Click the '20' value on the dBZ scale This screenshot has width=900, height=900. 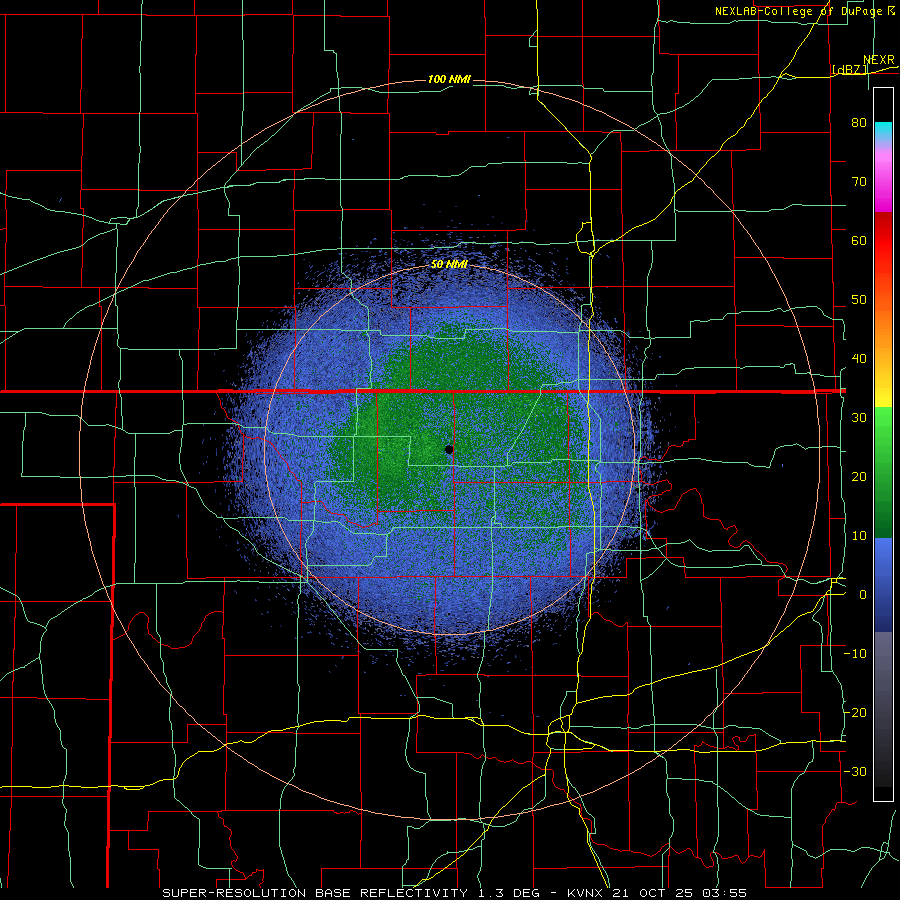click(x=859, y=476)
